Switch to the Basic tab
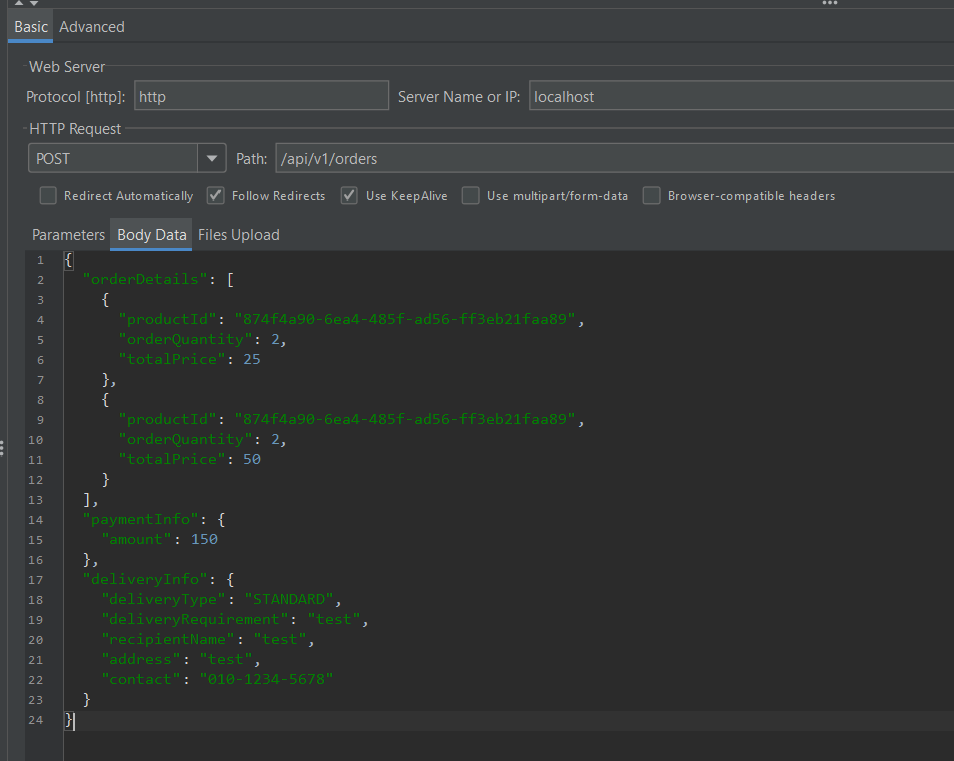 pyautogui.click(x=30, y=27)
